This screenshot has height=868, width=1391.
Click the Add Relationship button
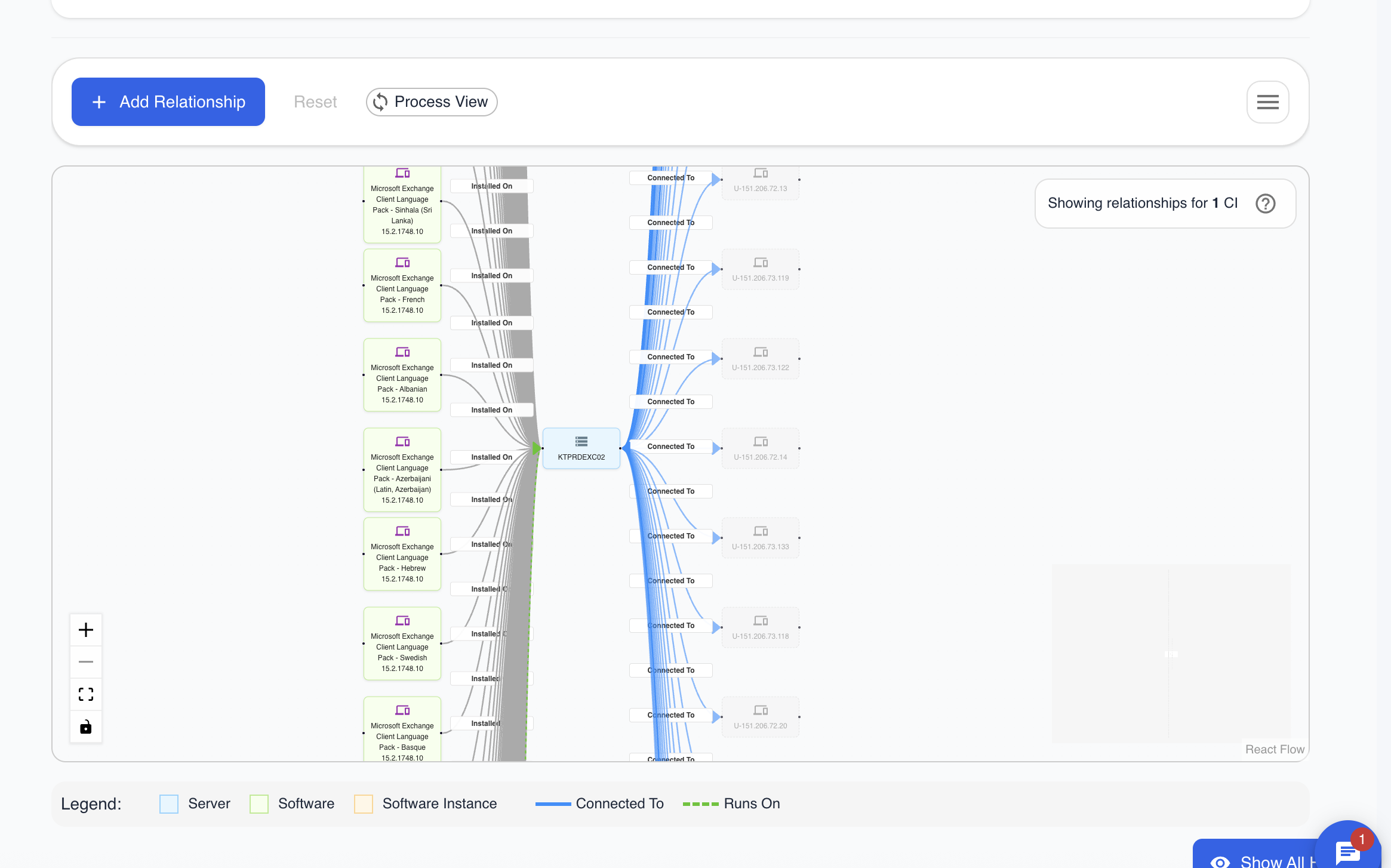[168, 101]
